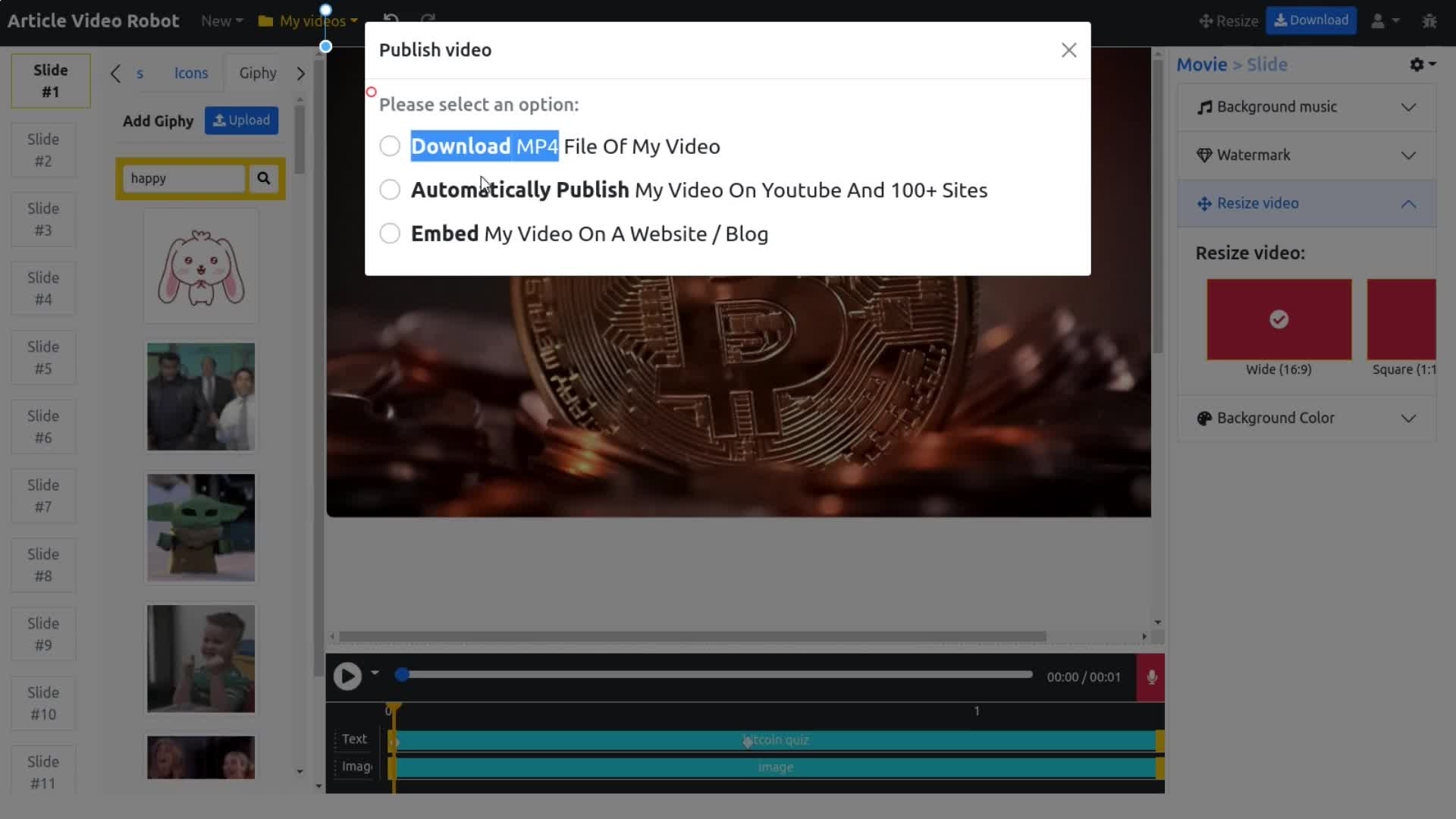Click the Giphy search icon button
The height and width of the screenshot is (819, 1456).
pyautogui.click(x=264, y=178)
